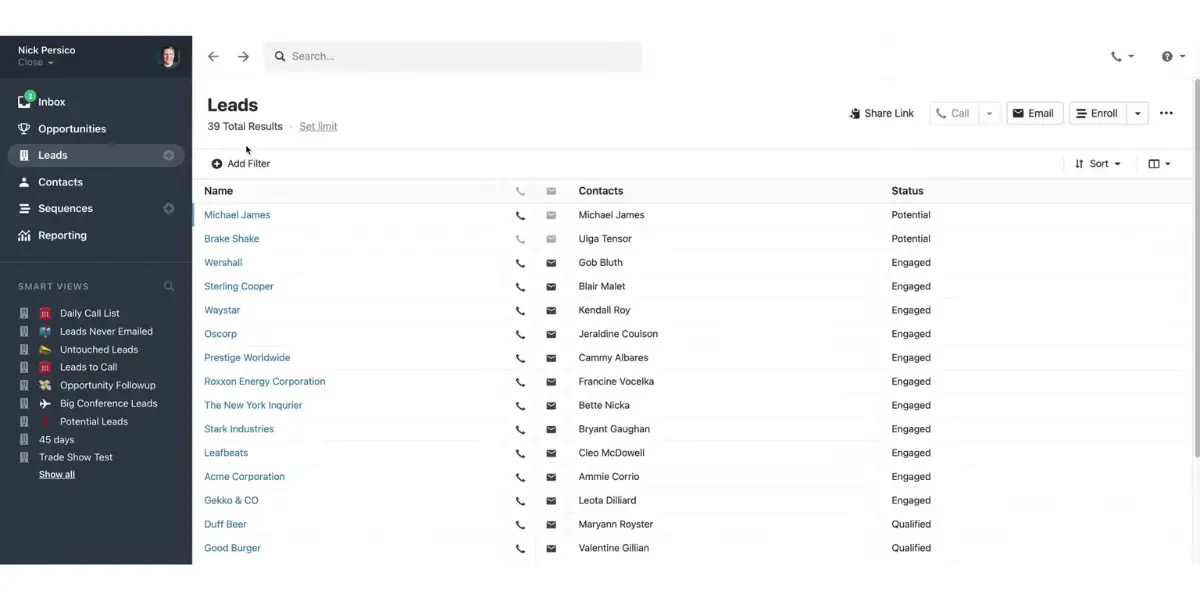Click the email icon in Wershall row
Viewport: 1200px width, 600px height.
[x=551, y=263]
